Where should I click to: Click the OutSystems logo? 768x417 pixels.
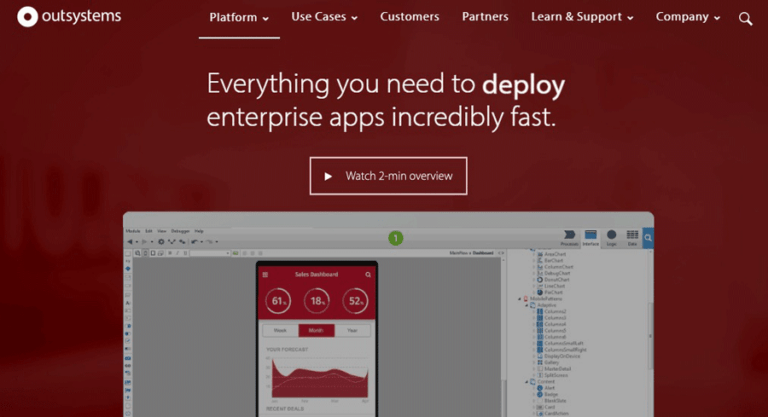[69, 17]
